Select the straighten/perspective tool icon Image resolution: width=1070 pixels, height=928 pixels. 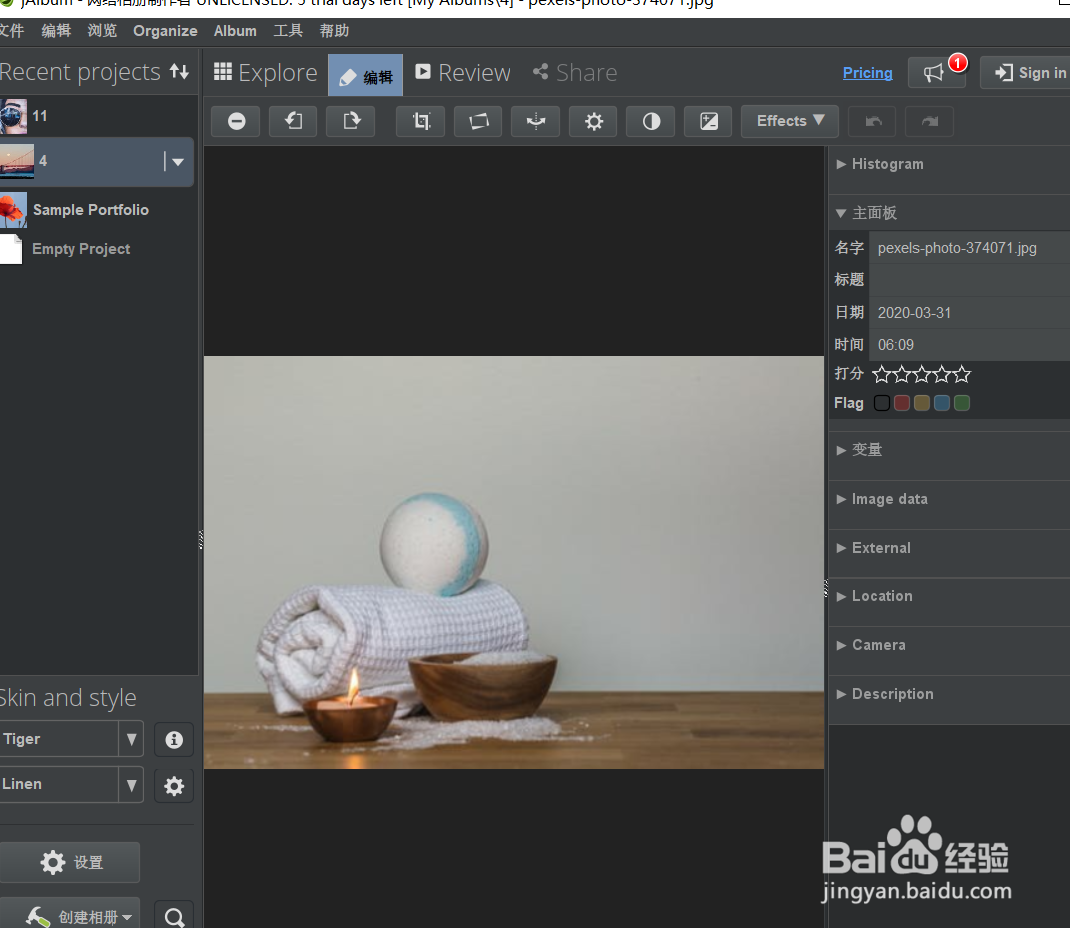click(x=478, y=121)
